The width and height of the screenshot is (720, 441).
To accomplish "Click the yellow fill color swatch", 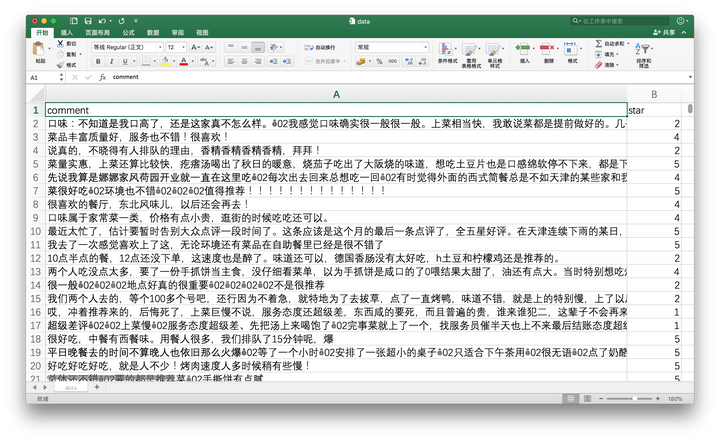I will (165, 61).
